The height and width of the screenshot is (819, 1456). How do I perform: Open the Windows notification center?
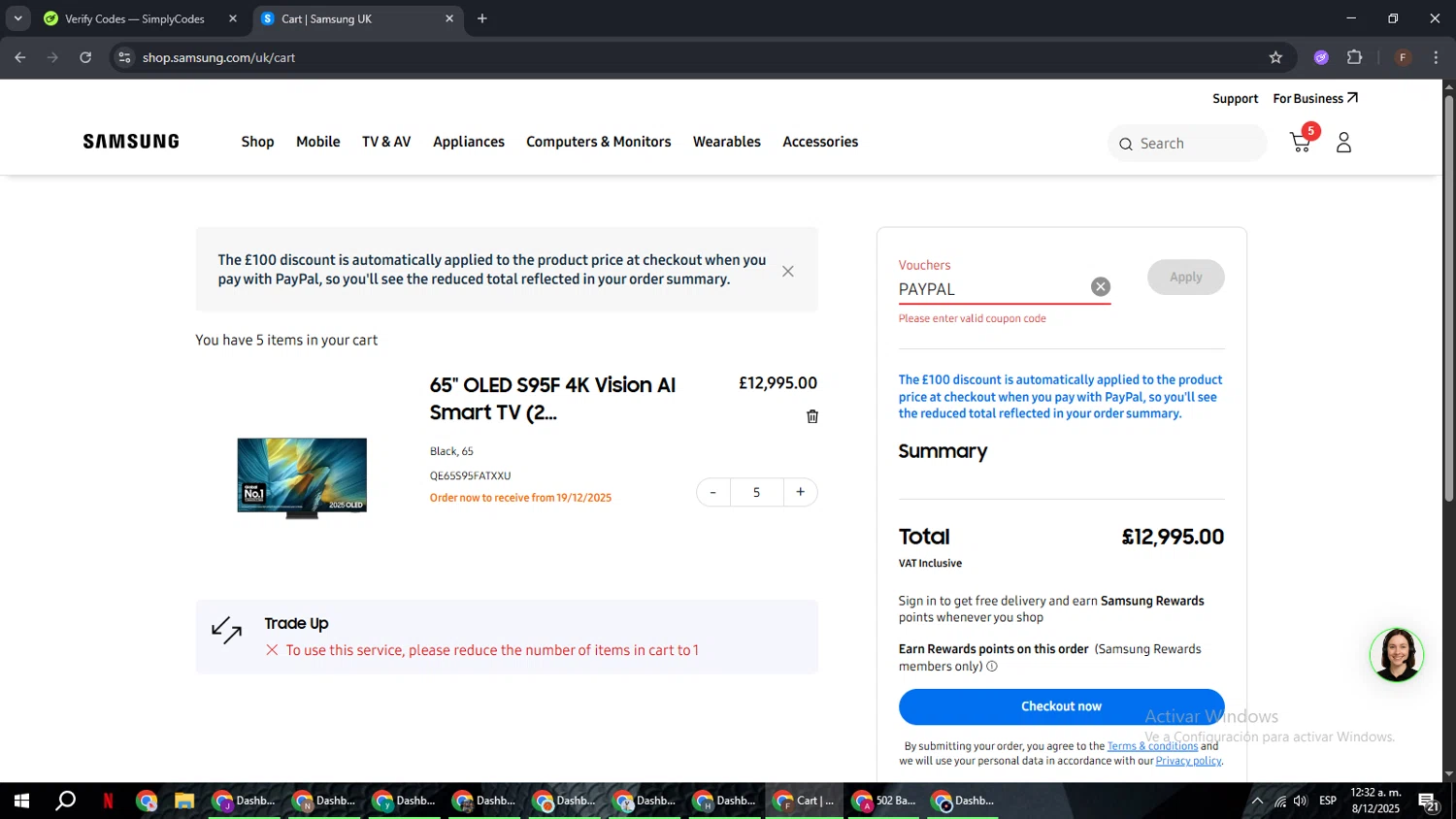point(1428,802)
